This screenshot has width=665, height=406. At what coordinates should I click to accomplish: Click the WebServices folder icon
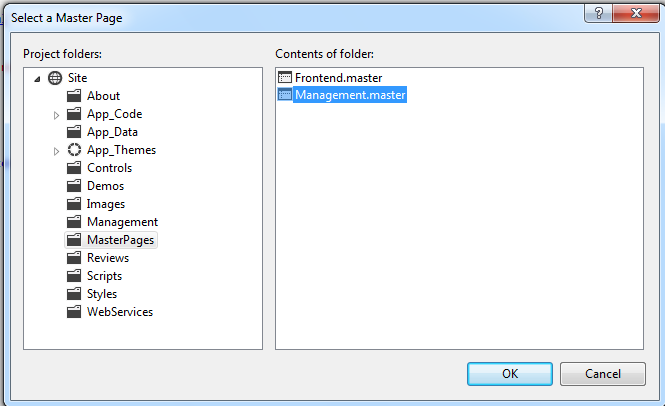coord(74,312)
